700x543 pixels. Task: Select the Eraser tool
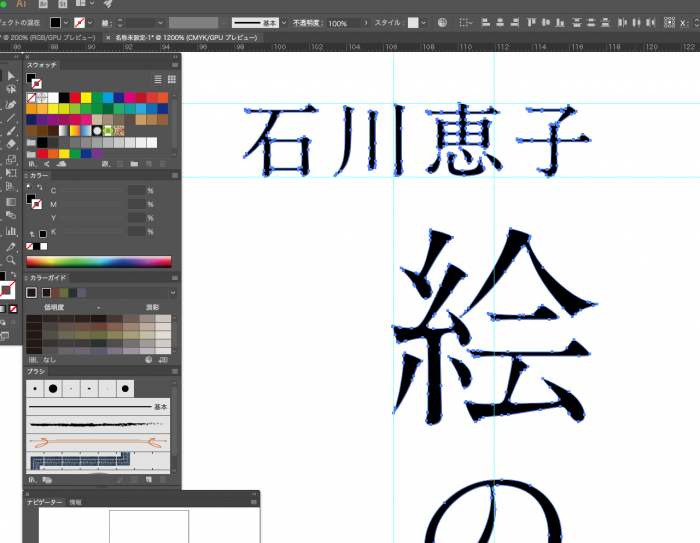pos(11,144)
